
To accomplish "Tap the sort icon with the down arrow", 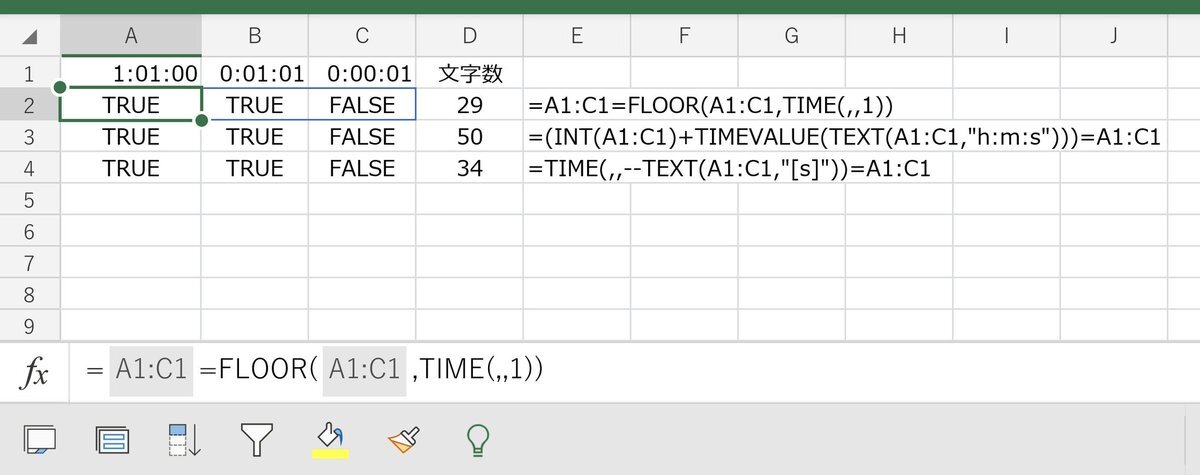I will (x=185, y=439).
